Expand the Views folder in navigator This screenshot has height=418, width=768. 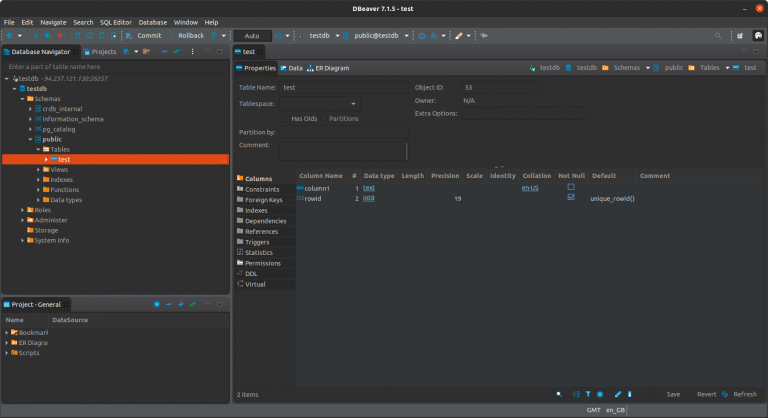(x=39, y=169)
